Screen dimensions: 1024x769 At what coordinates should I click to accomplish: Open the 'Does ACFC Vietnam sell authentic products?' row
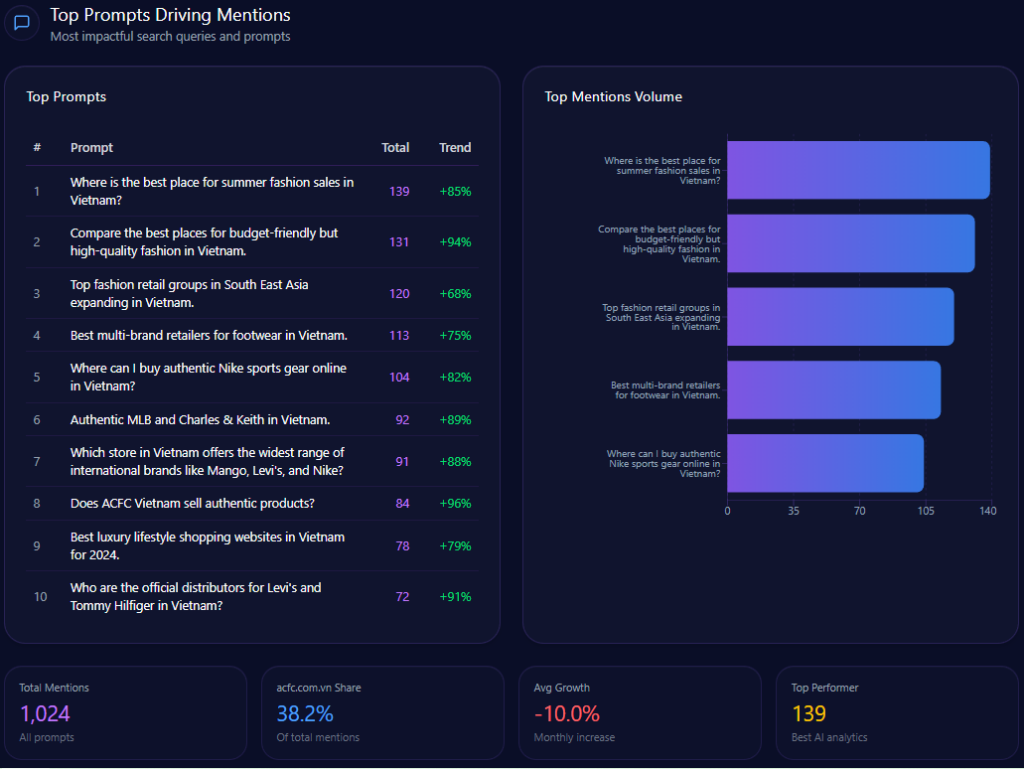[x=192, y=504]
